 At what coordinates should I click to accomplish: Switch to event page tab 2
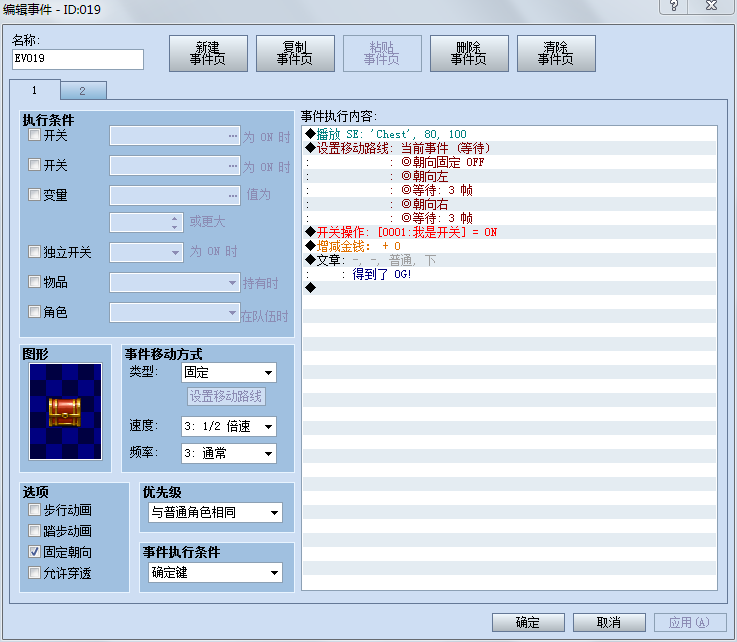tap(83, 91)
